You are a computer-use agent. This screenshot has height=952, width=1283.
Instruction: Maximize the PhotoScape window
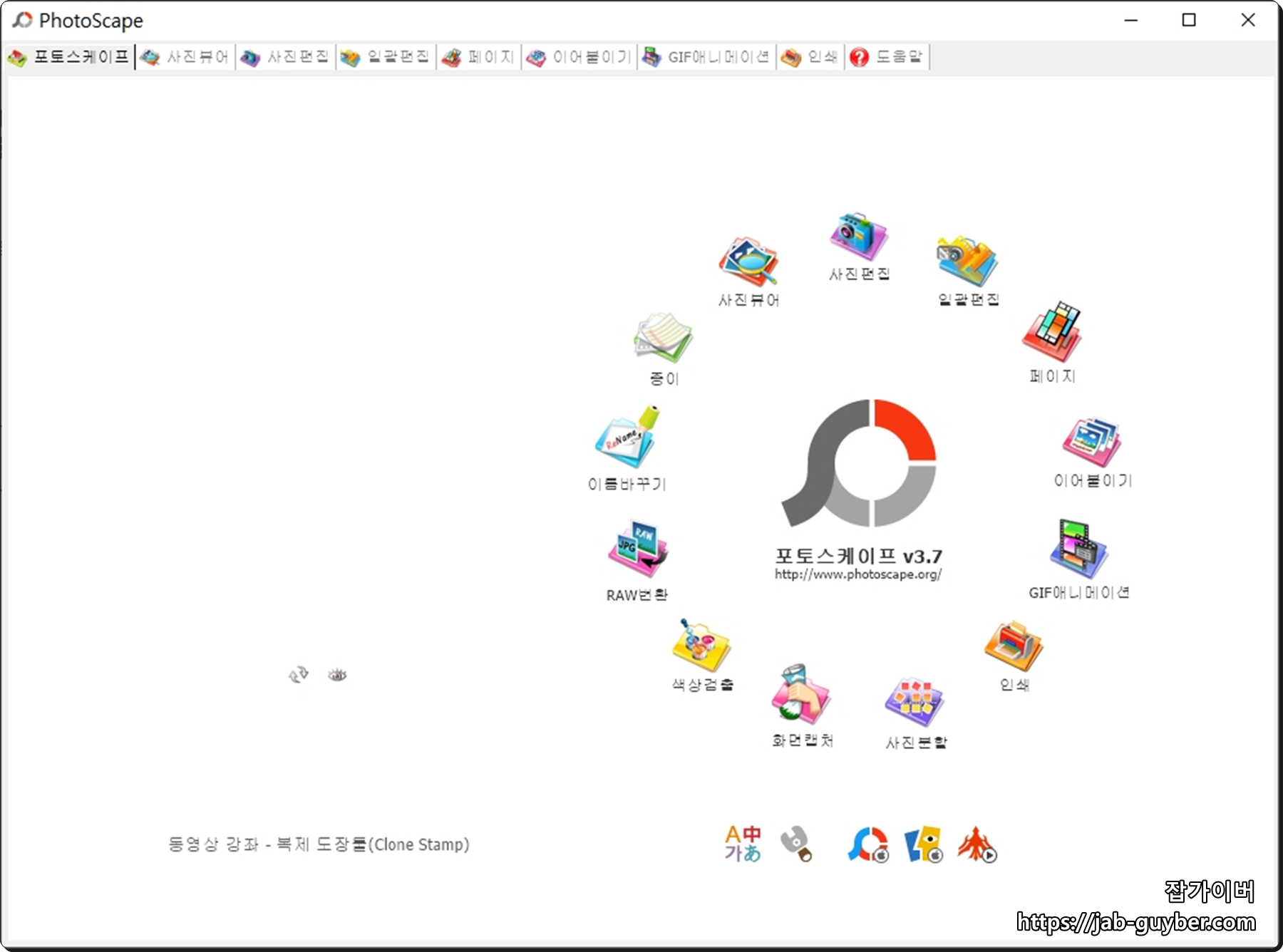(1189, 20)
